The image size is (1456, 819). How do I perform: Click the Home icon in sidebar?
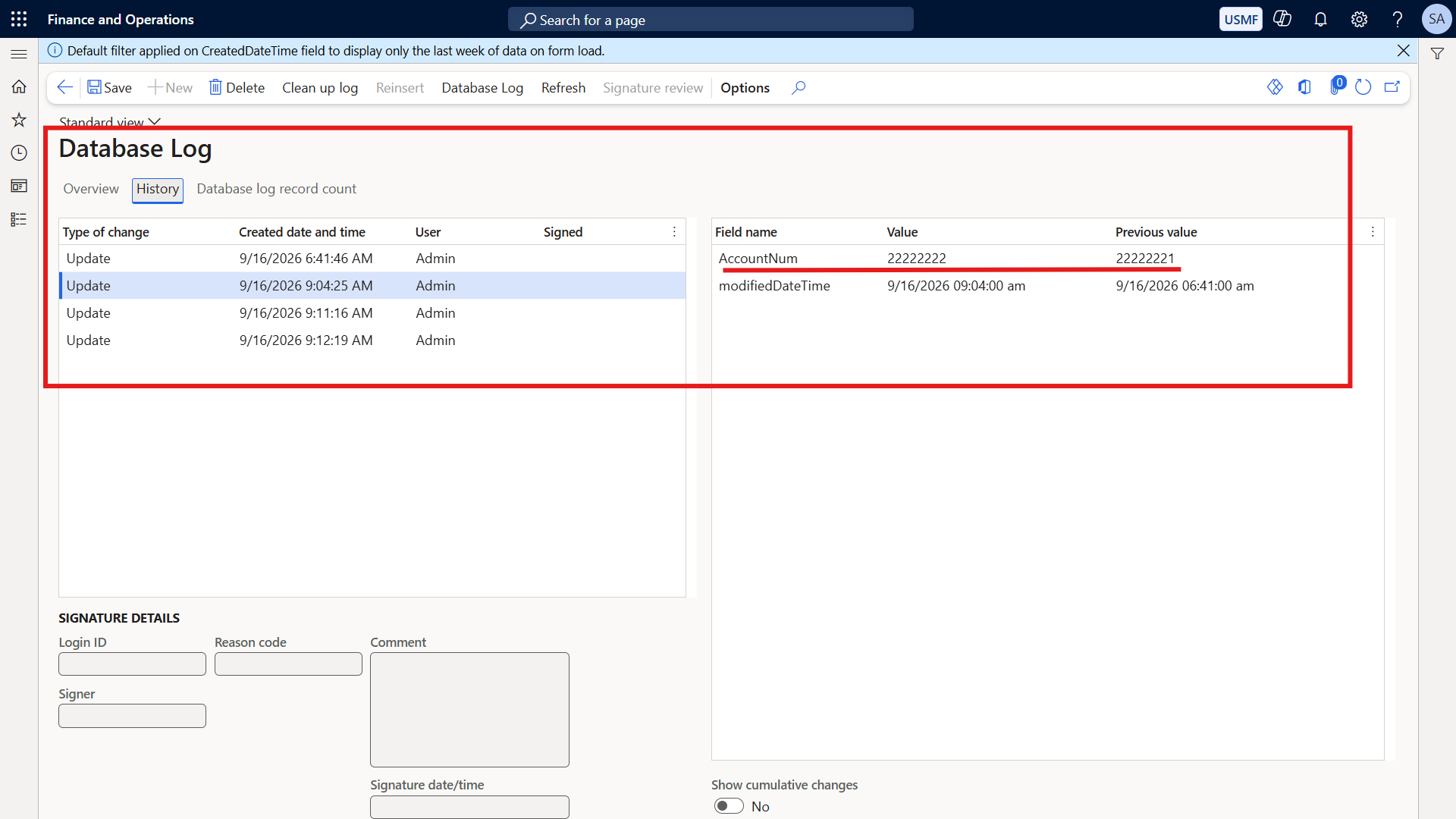pyautogui.click(x=19, y=86)
